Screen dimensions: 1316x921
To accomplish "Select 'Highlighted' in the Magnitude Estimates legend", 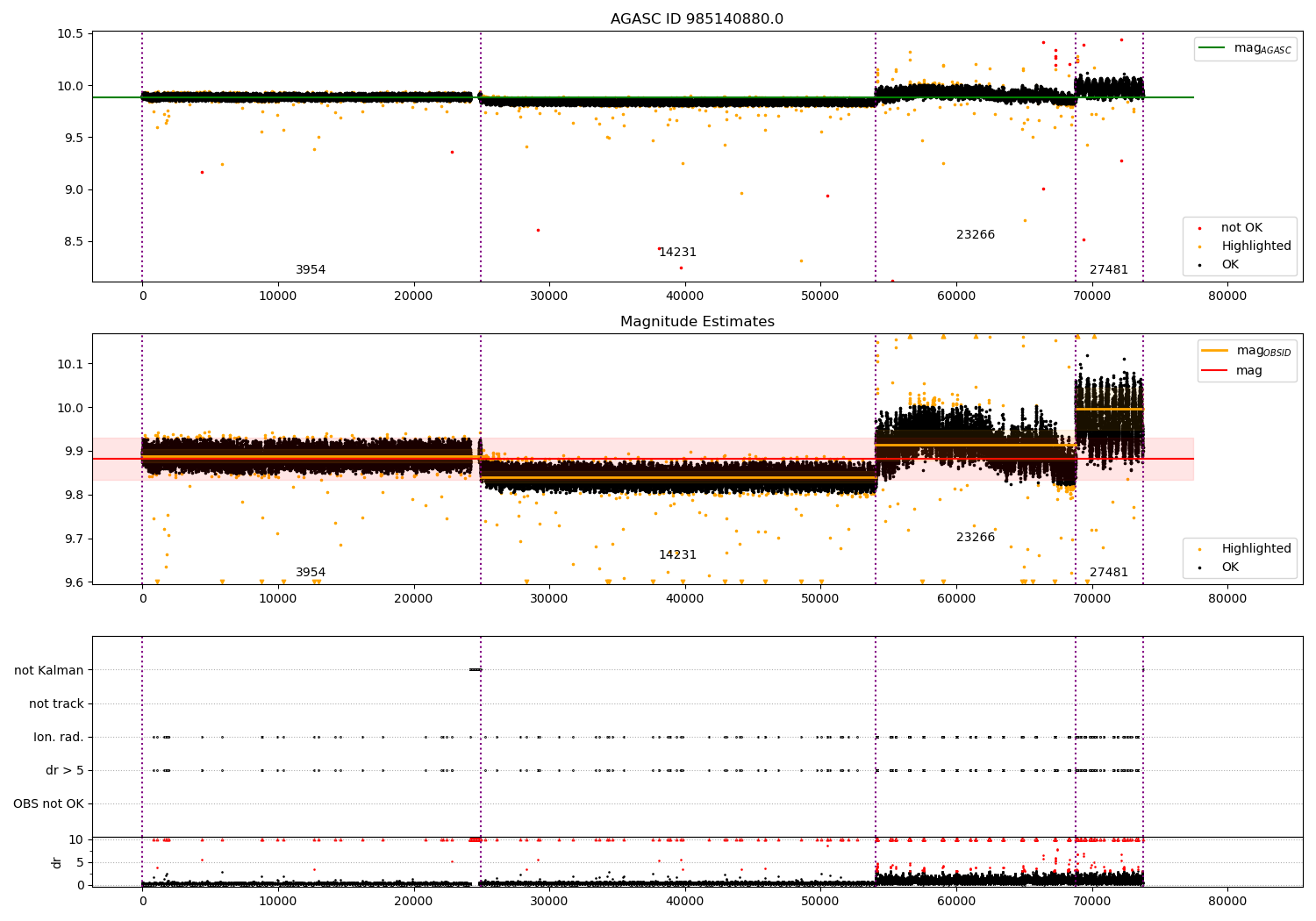I will pyautogui.click(x=1256, y=549).
